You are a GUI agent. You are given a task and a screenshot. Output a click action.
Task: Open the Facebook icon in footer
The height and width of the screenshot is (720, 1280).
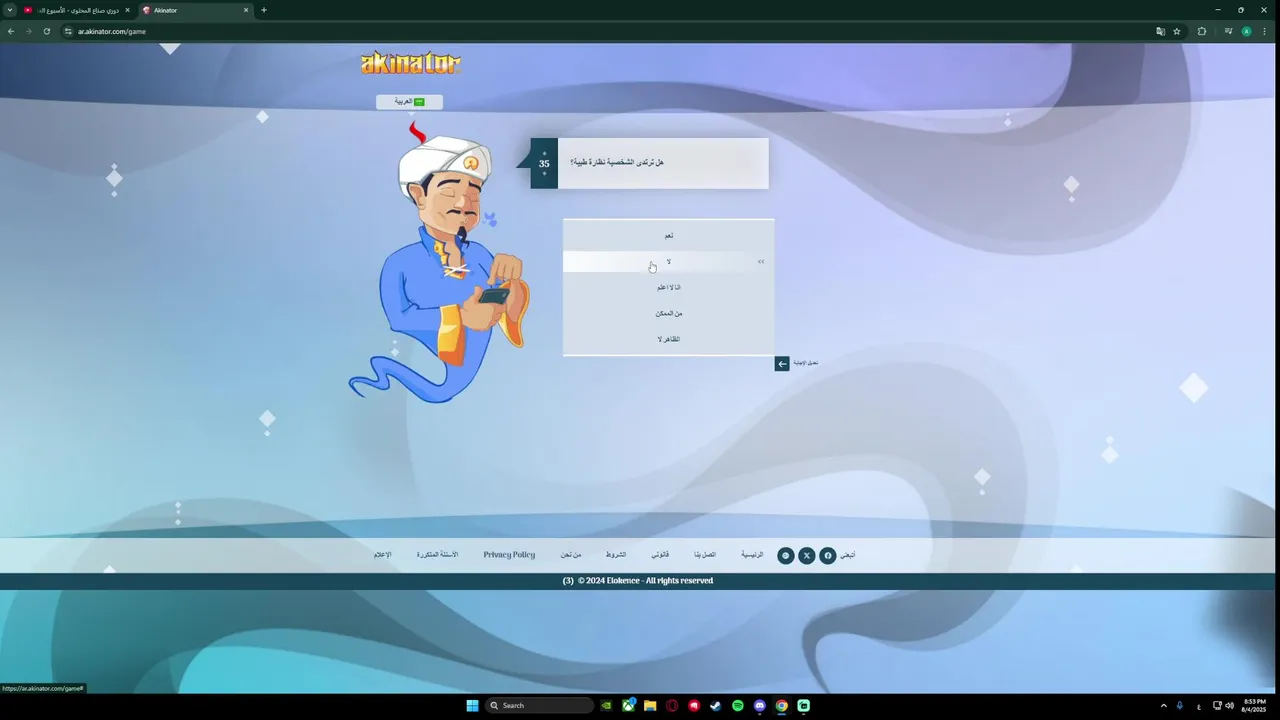(828, 555)
